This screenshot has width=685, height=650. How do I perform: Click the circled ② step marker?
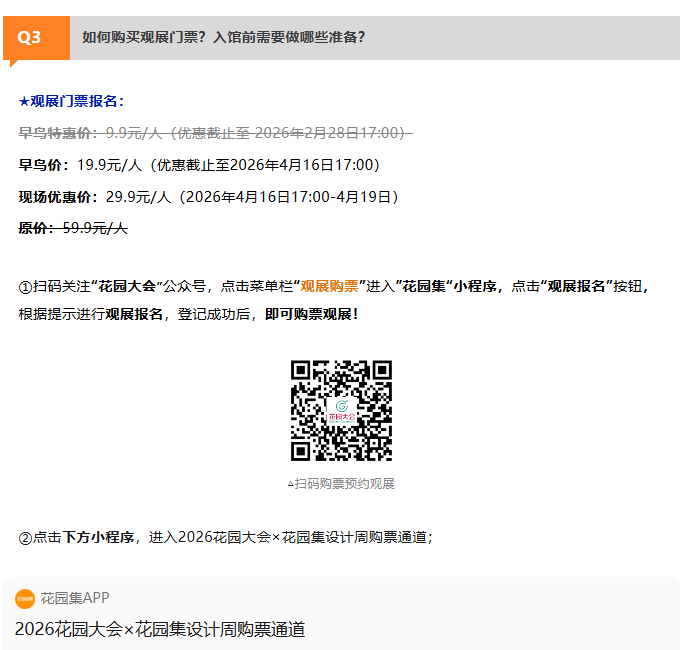[x=26, y=537]
